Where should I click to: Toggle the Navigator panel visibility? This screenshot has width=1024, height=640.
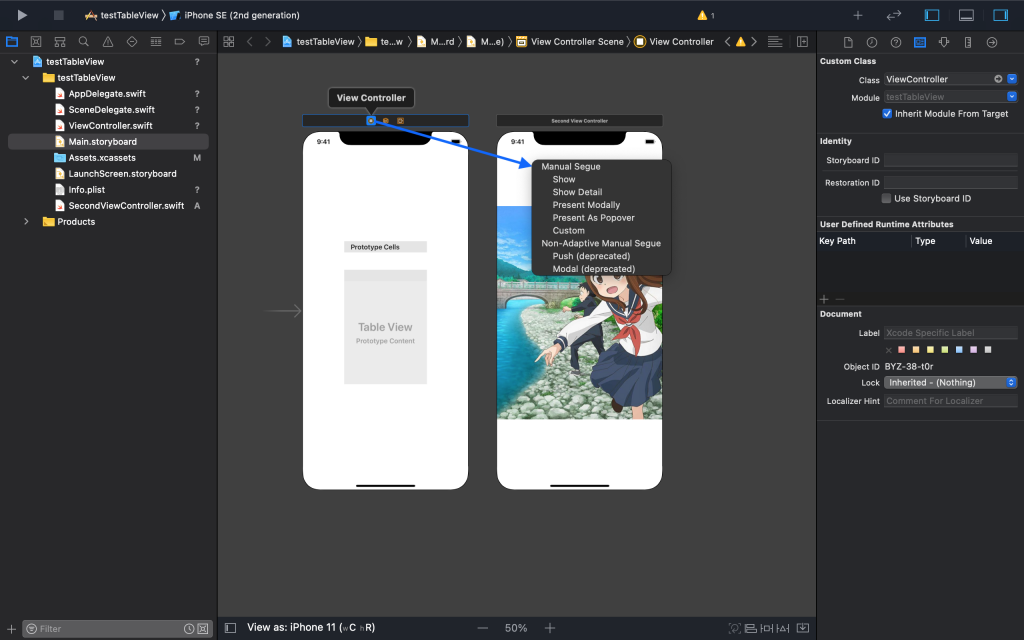tap(932, 15)
